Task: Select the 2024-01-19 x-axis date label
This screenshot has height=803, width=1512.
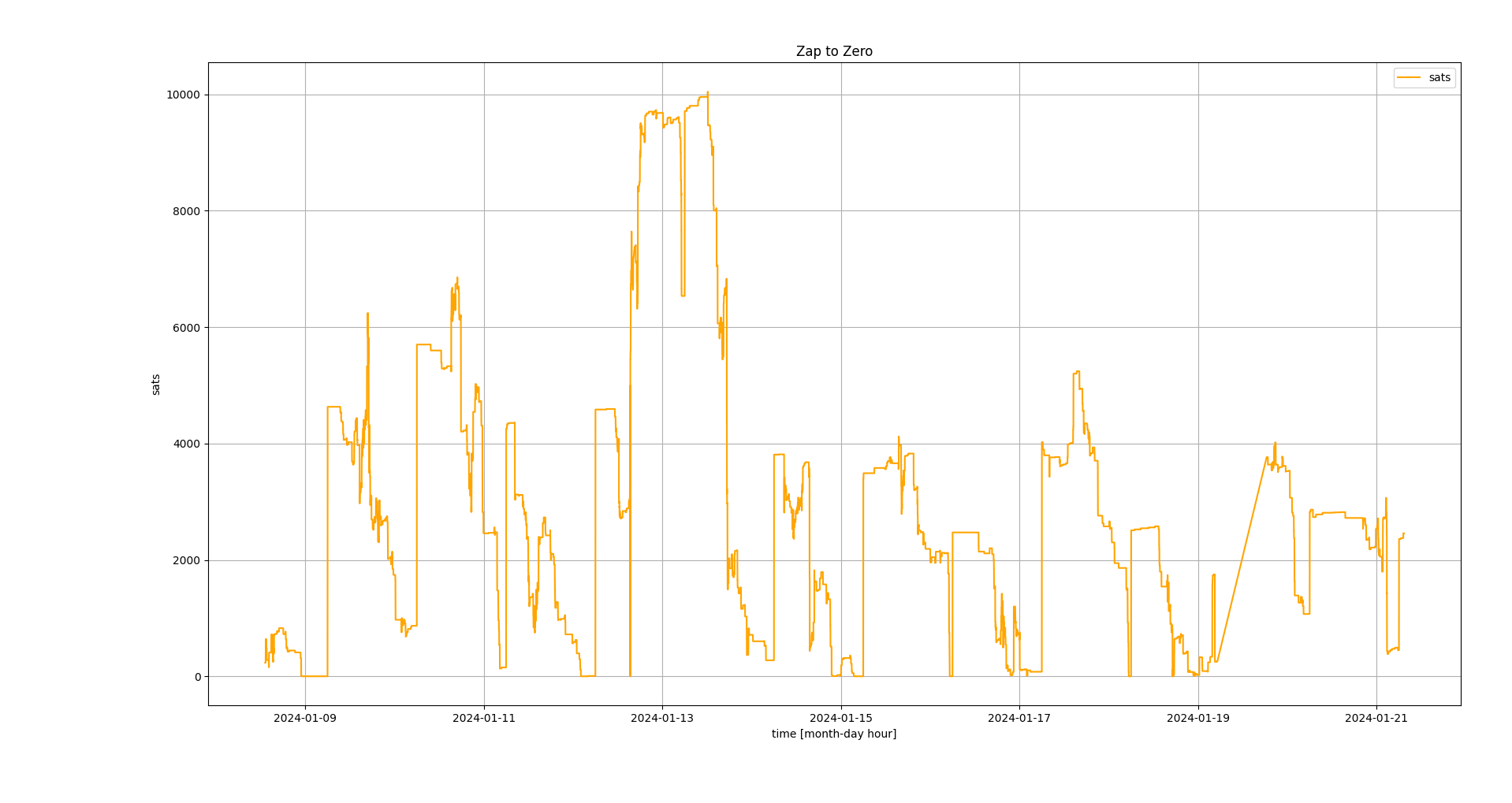Action: [1198, 718]
